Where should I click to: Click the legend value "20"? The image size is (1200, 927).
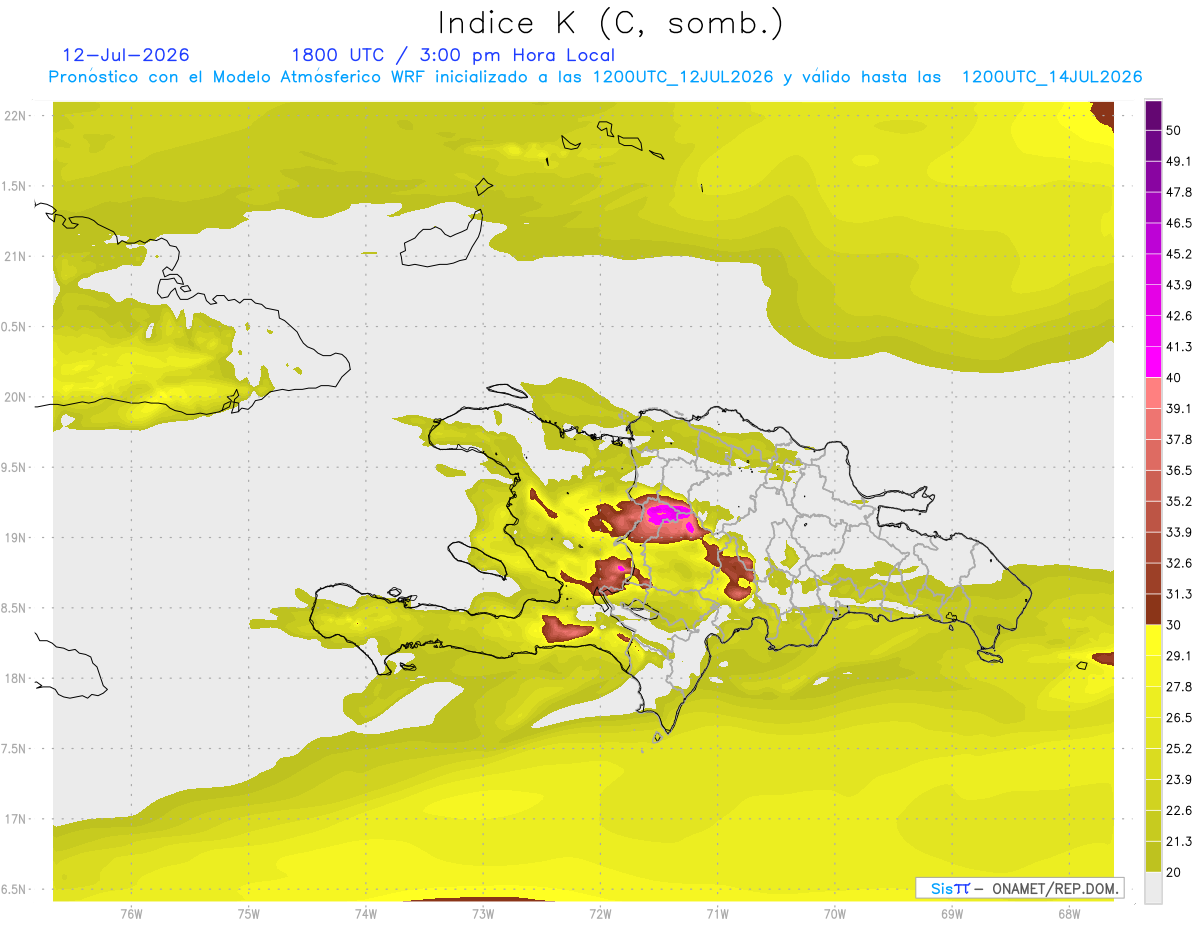[x=1174, y=873]
